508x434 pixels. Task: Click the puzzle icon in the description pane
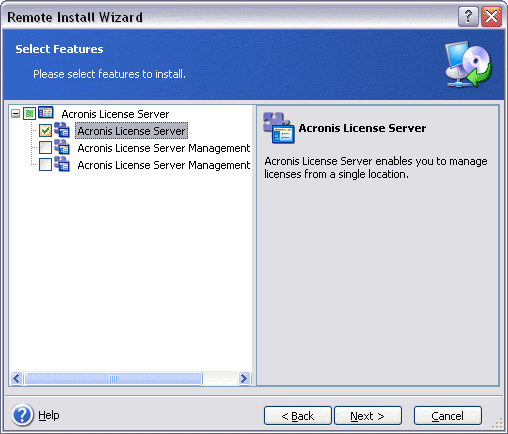(x=279, y=128)
